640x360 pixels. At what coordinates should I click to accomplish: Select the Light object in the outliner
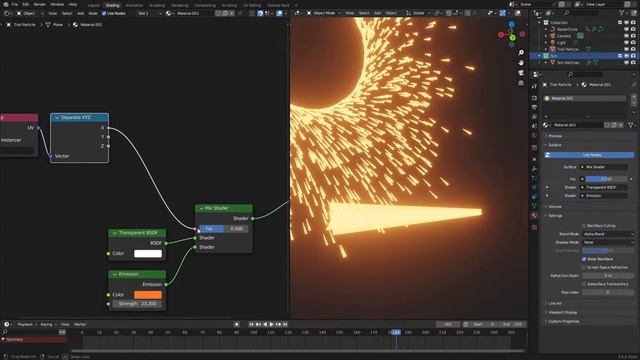[561, 42]
